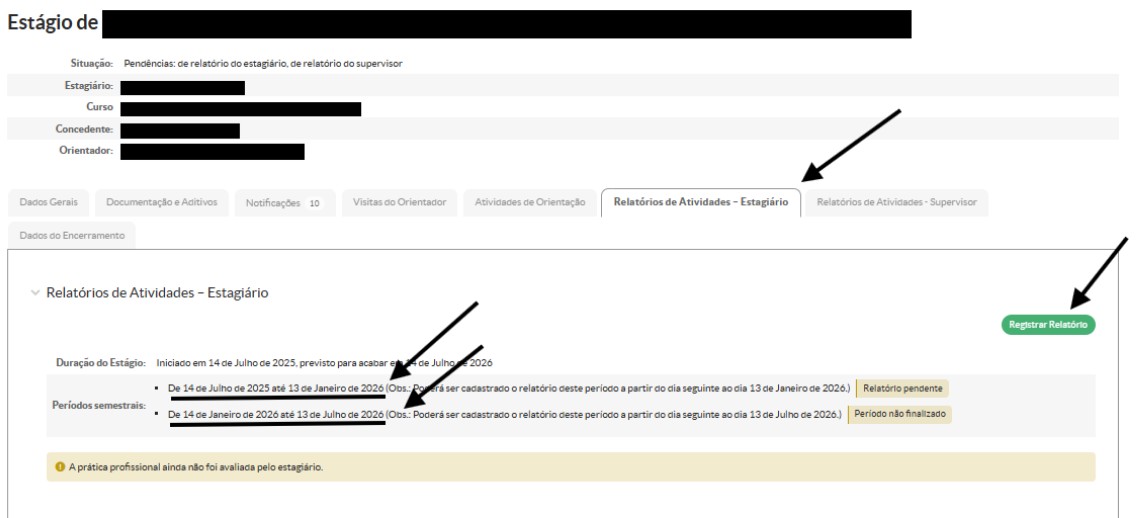Image resolution: width=1140 pixels, height=518 pixels.
Task: Click the first semester period starting 14 de Julho de 2025
Action: (x=276, y=388)
